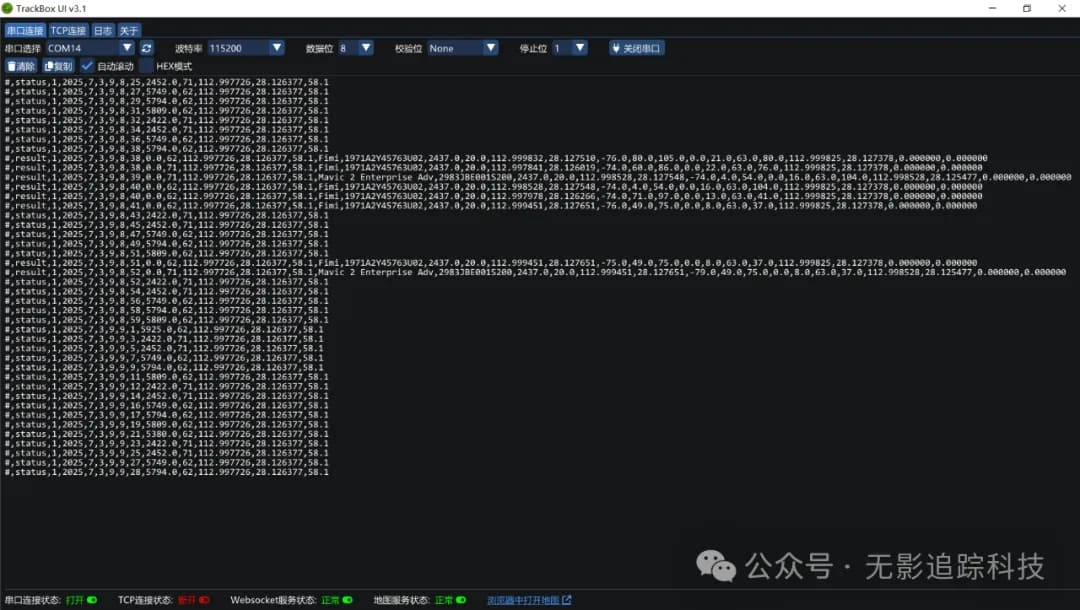Click the Websocket service status indicator

348,600
